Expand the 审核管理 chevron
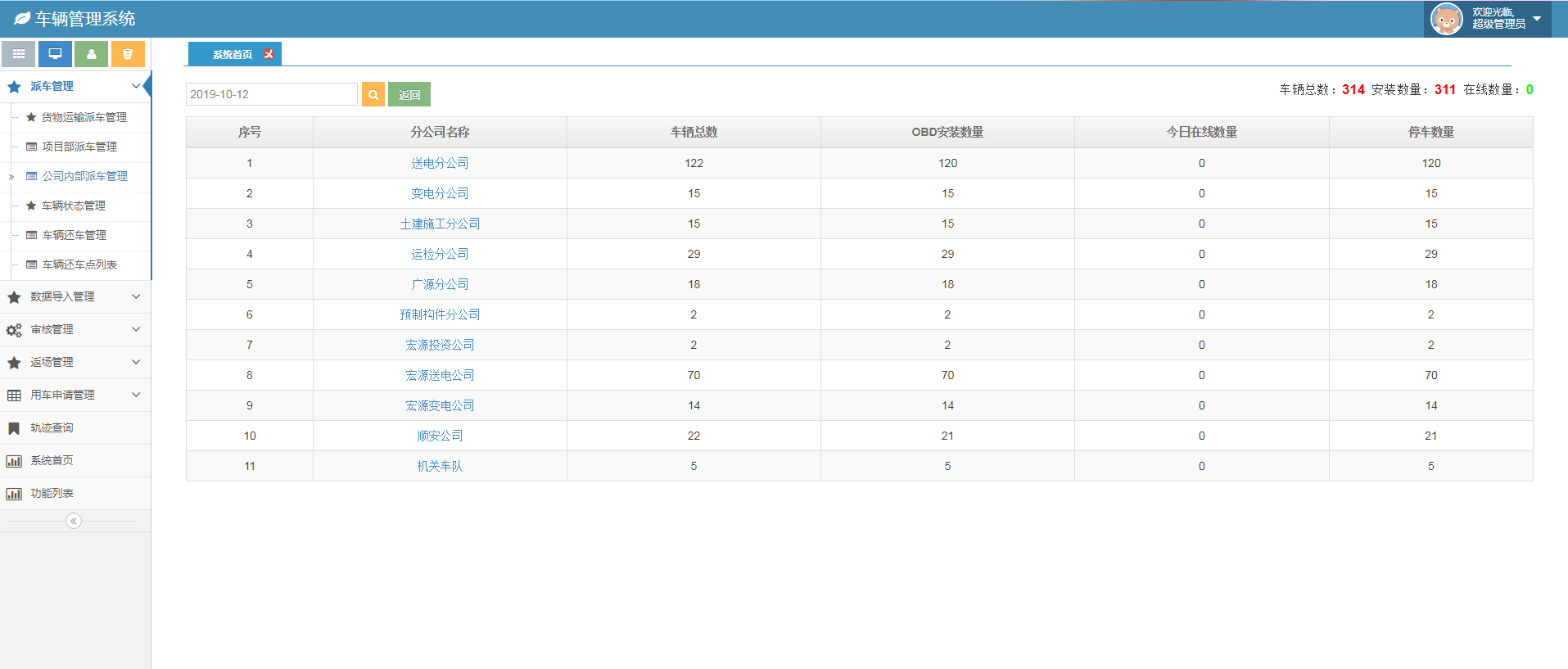Viewport: 1568px width, 669px height. point(136,329)
